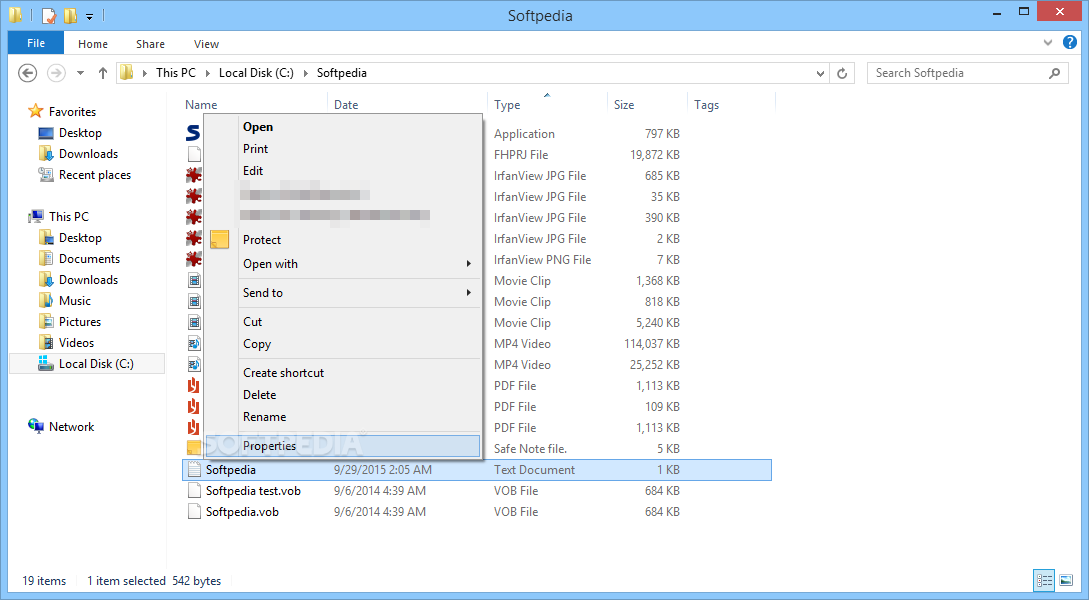Viewport: 1089px width, 600px height.
Task: Switch to the View ribbon tab
Action: click(x=206, y=44)
